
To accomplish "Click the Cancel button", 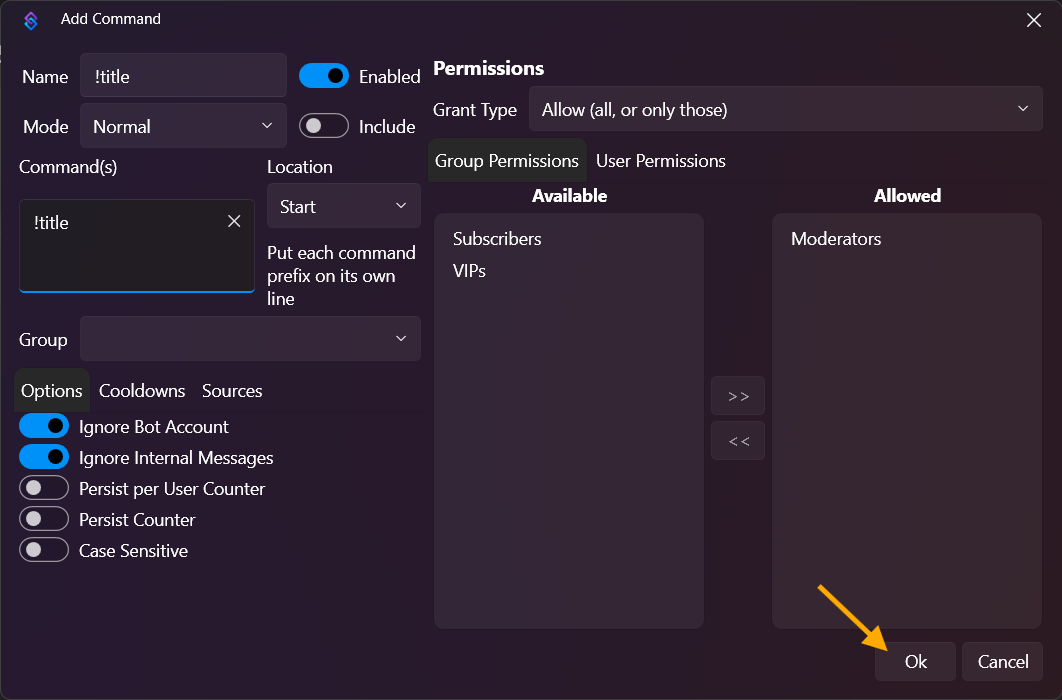I will point(1002,662).
